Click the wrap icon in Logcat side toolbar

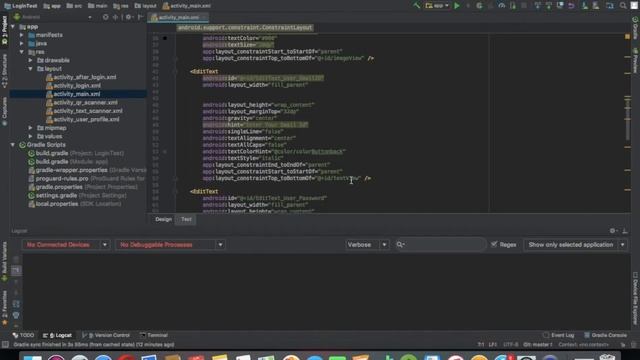(x=16, y=304)
